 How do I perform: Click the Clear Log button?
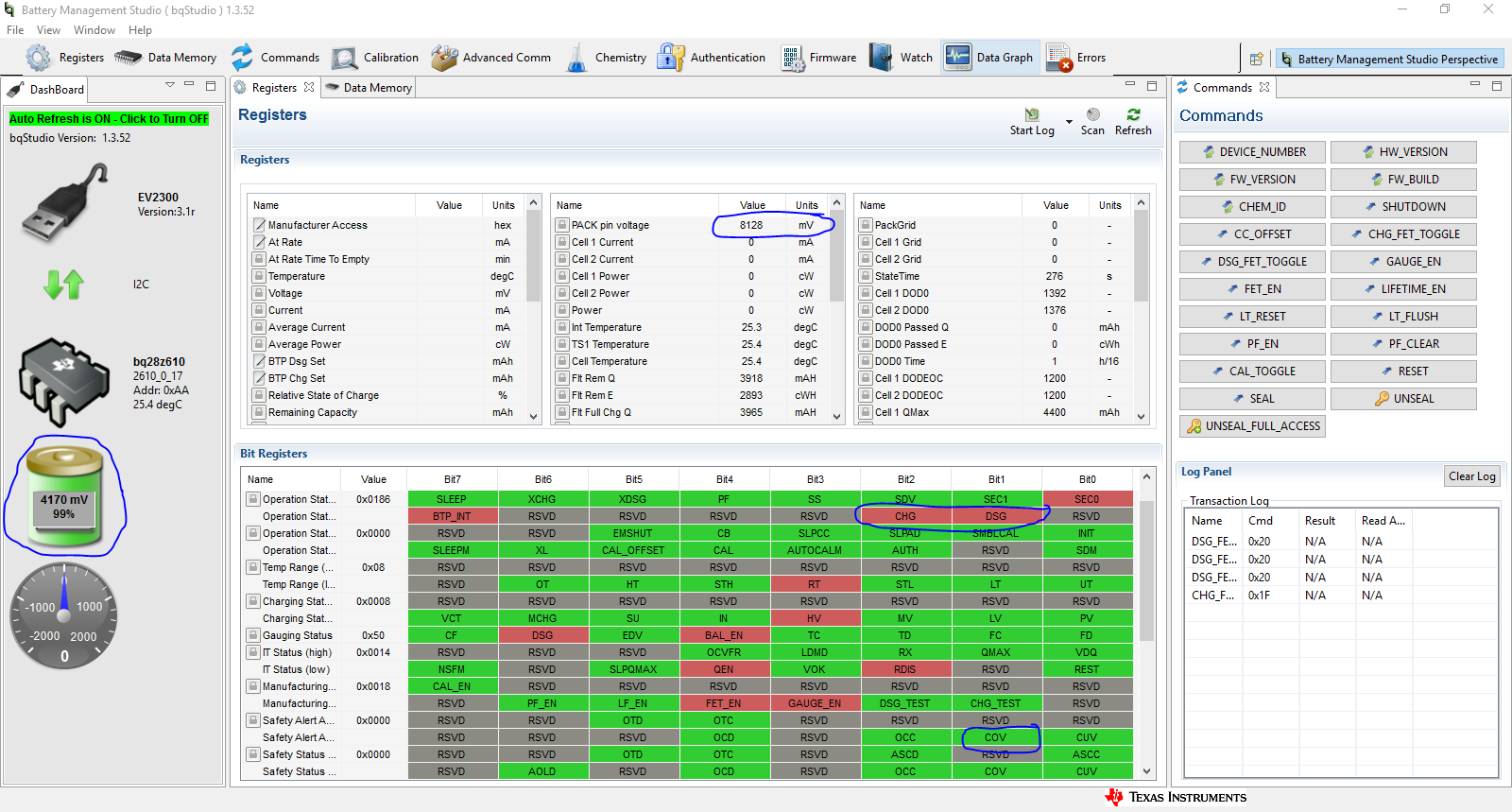click(1471, 476)
